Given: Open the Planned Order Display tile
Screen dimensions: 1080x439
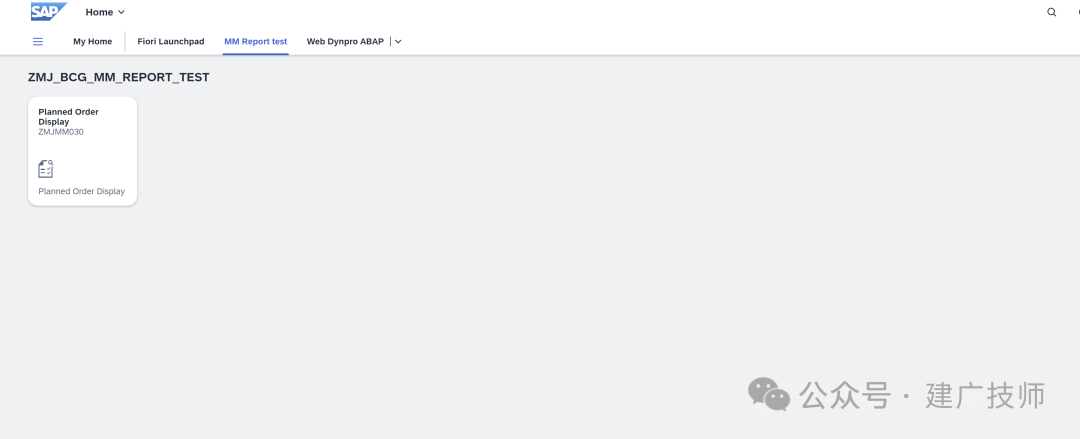Looking at the screenshot, I should tap(83, 151).
